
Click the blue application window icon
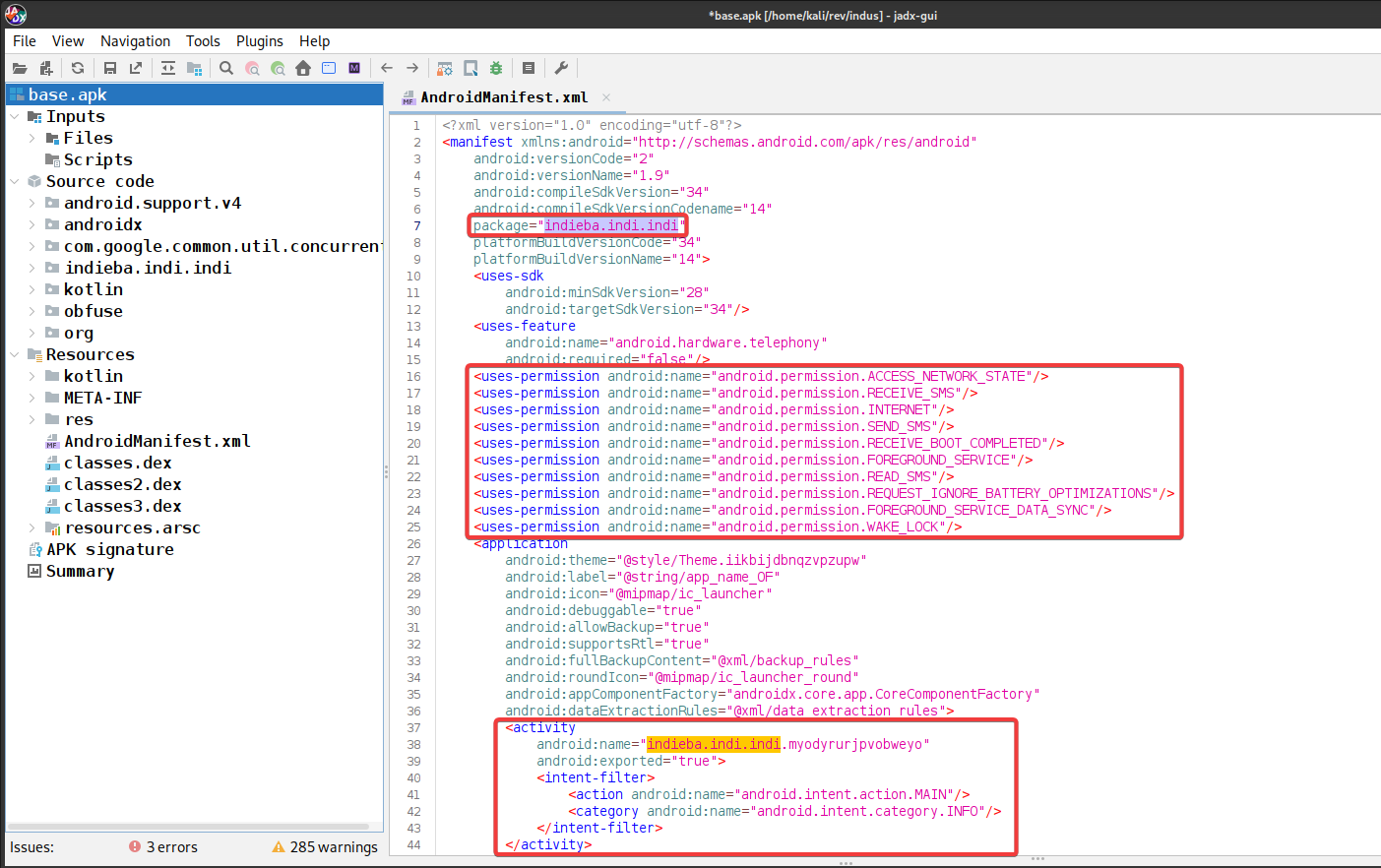[x=329, y=68]
